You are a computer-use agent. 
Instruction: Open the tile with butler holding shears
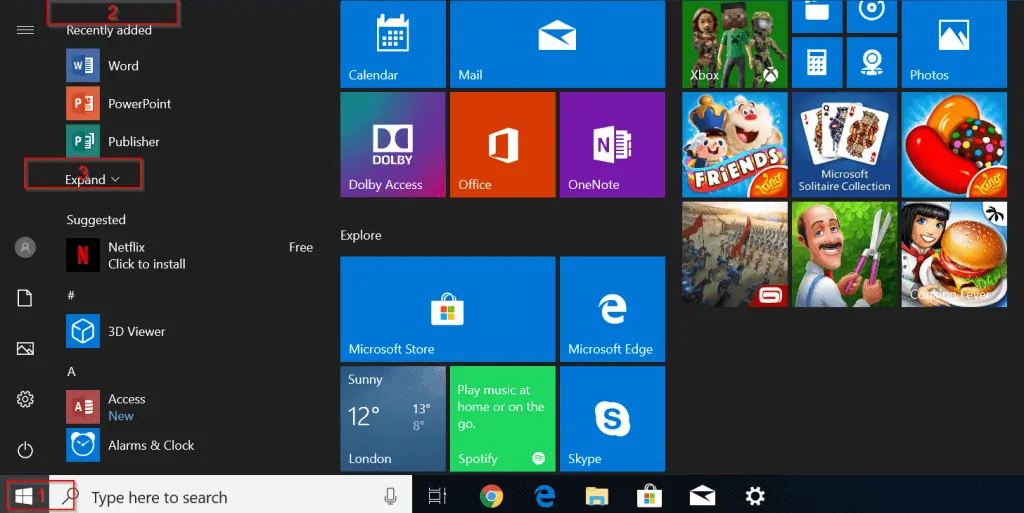point(845,254)
